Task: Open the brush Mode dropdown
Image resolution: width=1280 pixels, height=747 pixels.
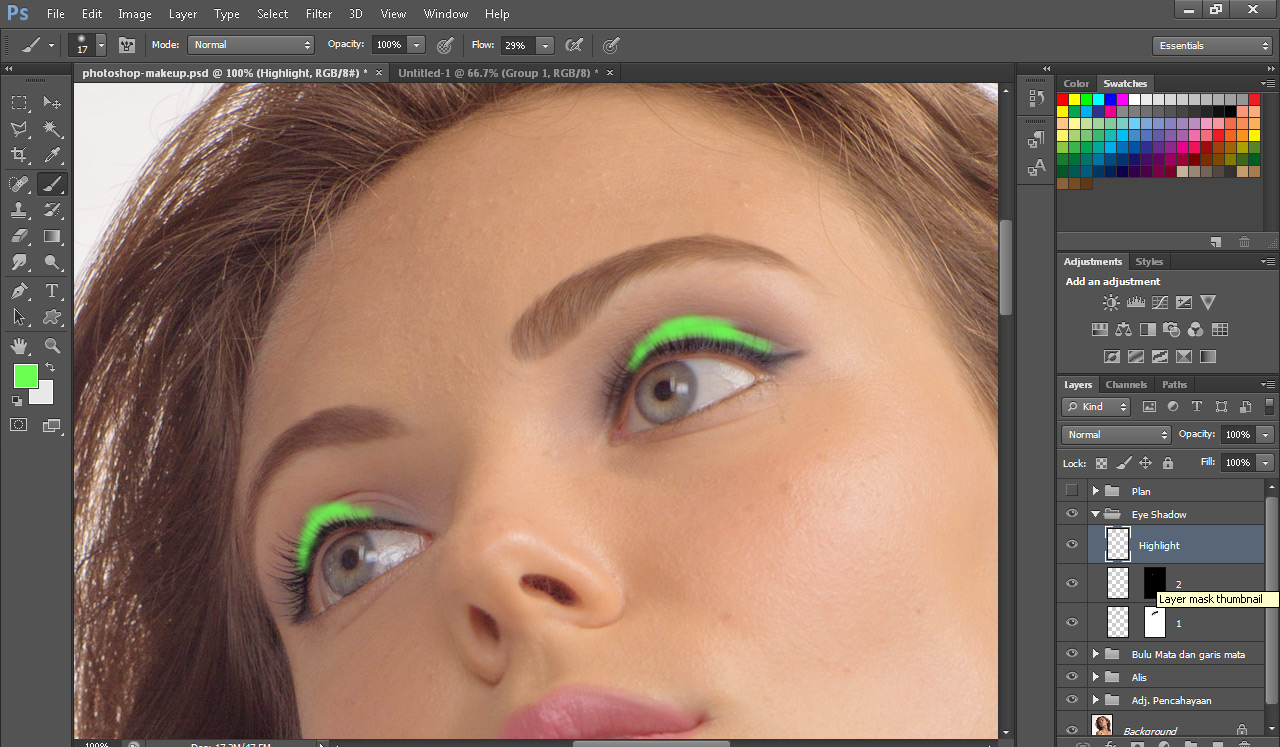Action: click(x=251, y=45)
